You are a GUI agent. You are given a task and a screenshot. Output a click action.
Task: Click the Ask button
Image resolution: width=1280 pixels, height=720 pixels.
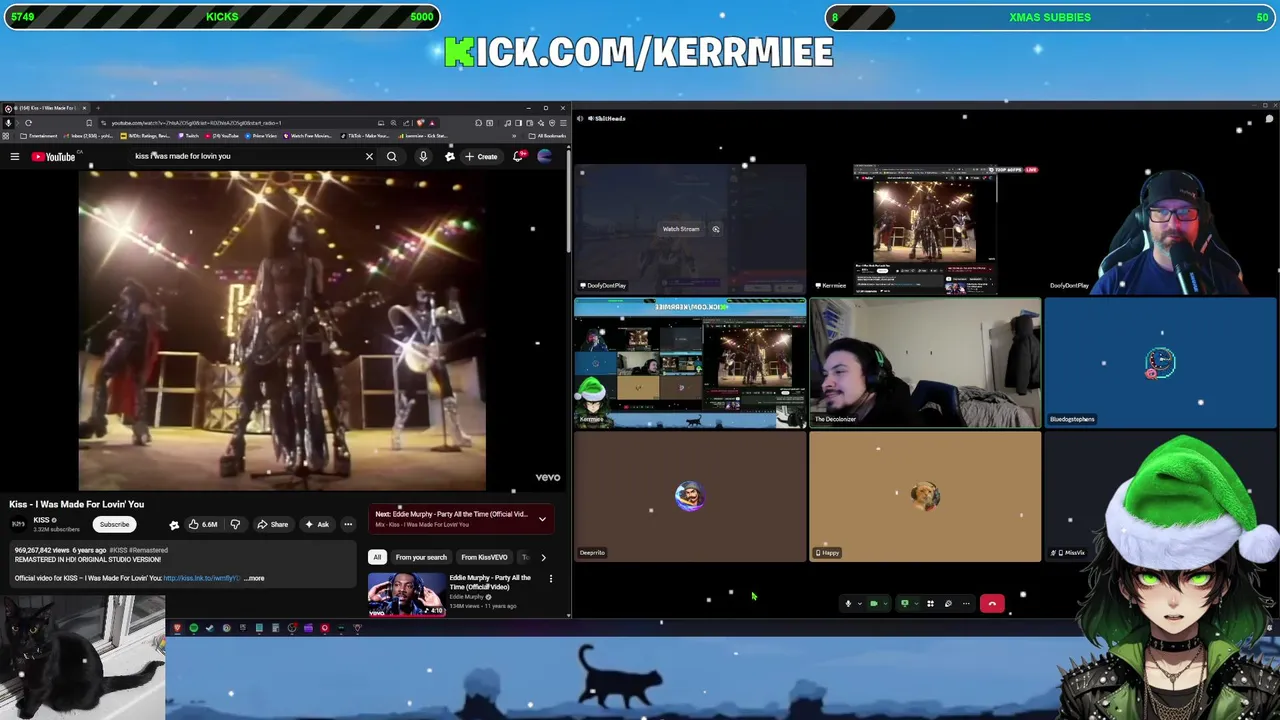click(317, 524)
